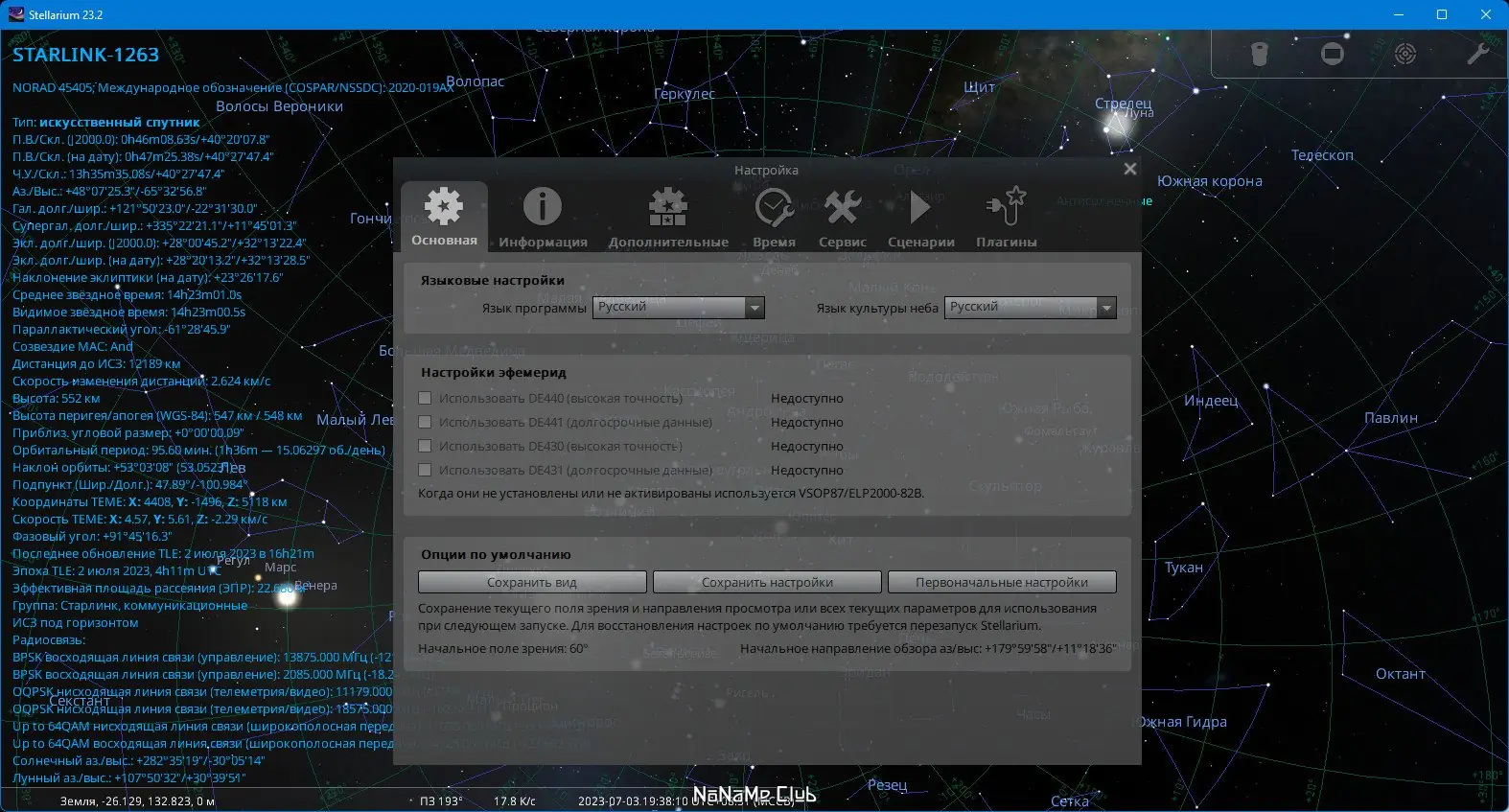Click the 'ИСЗ под горизонтом' line
Image resolution: width=1509 pixels, height=812 pixels.
click(75, 622)
